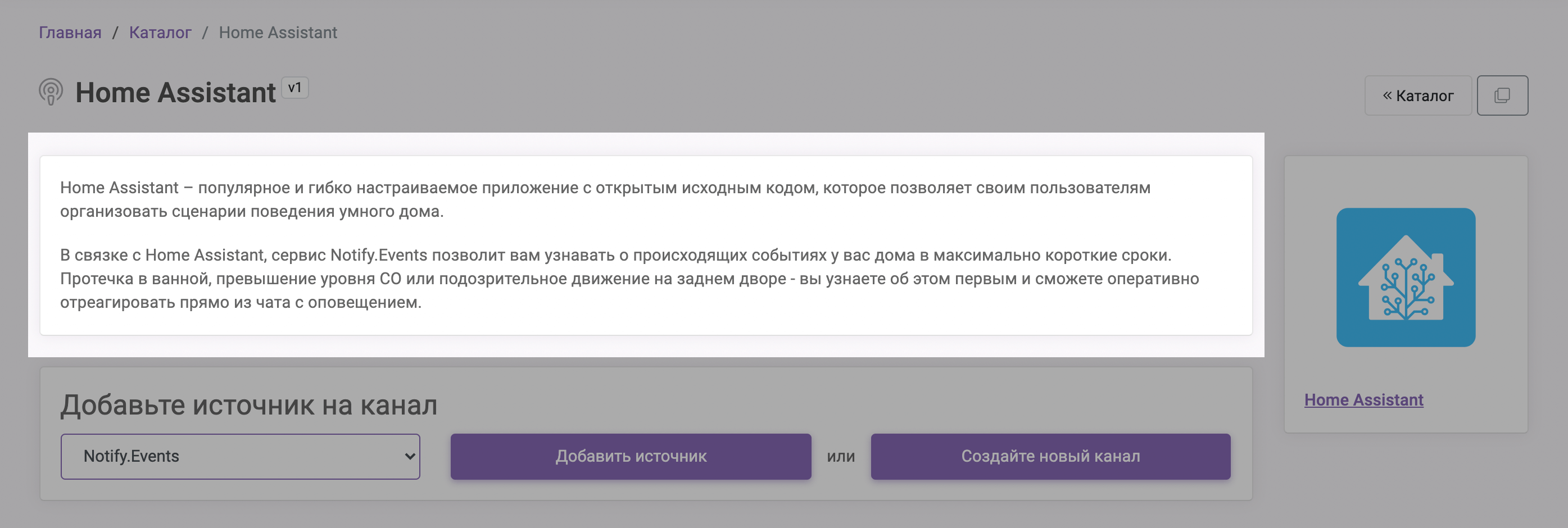Click the first paragraph describing Home Assistant
The height and width of the screenshot is (528, 1568).
[x=605, y=199]
